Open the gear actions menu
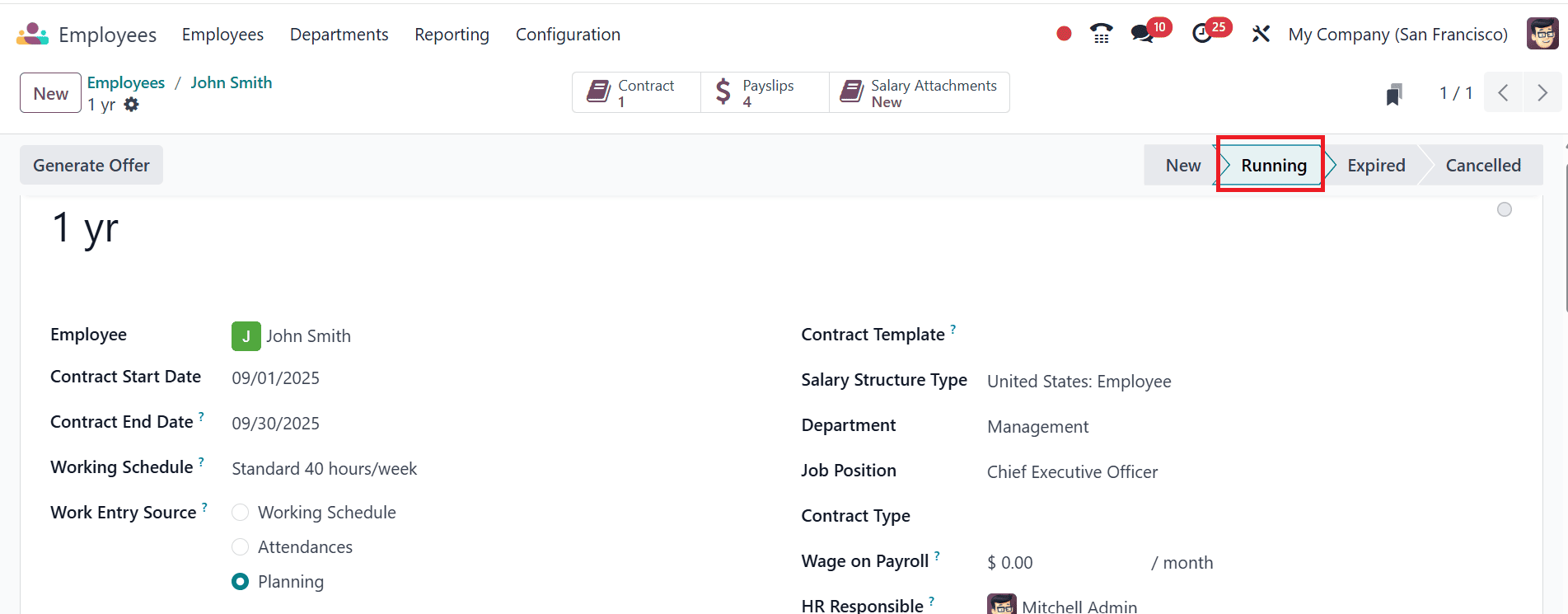Image resolution: width=1568 pixels, height=614 pixels. coord(132,105)
